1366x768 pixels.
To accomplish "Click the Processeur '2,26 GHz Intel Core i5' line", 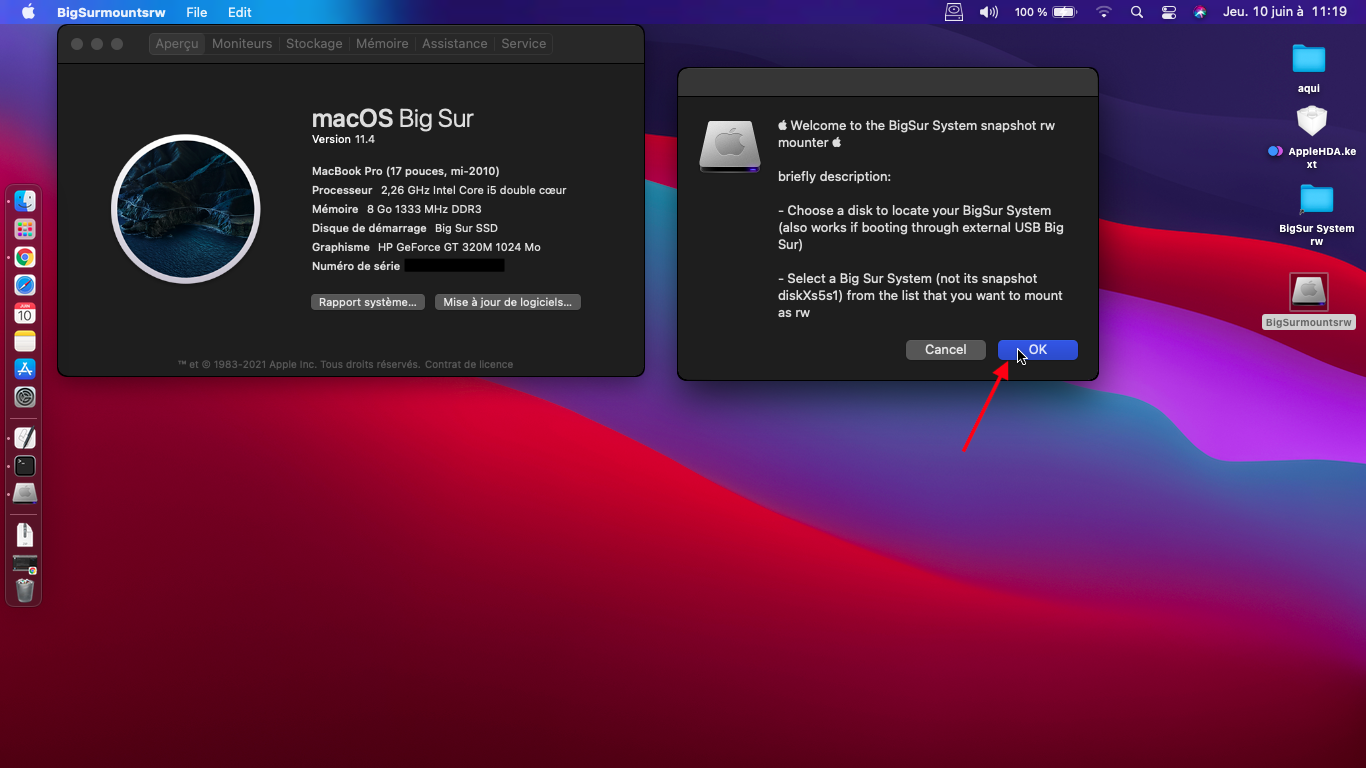I will pos(439,190).
